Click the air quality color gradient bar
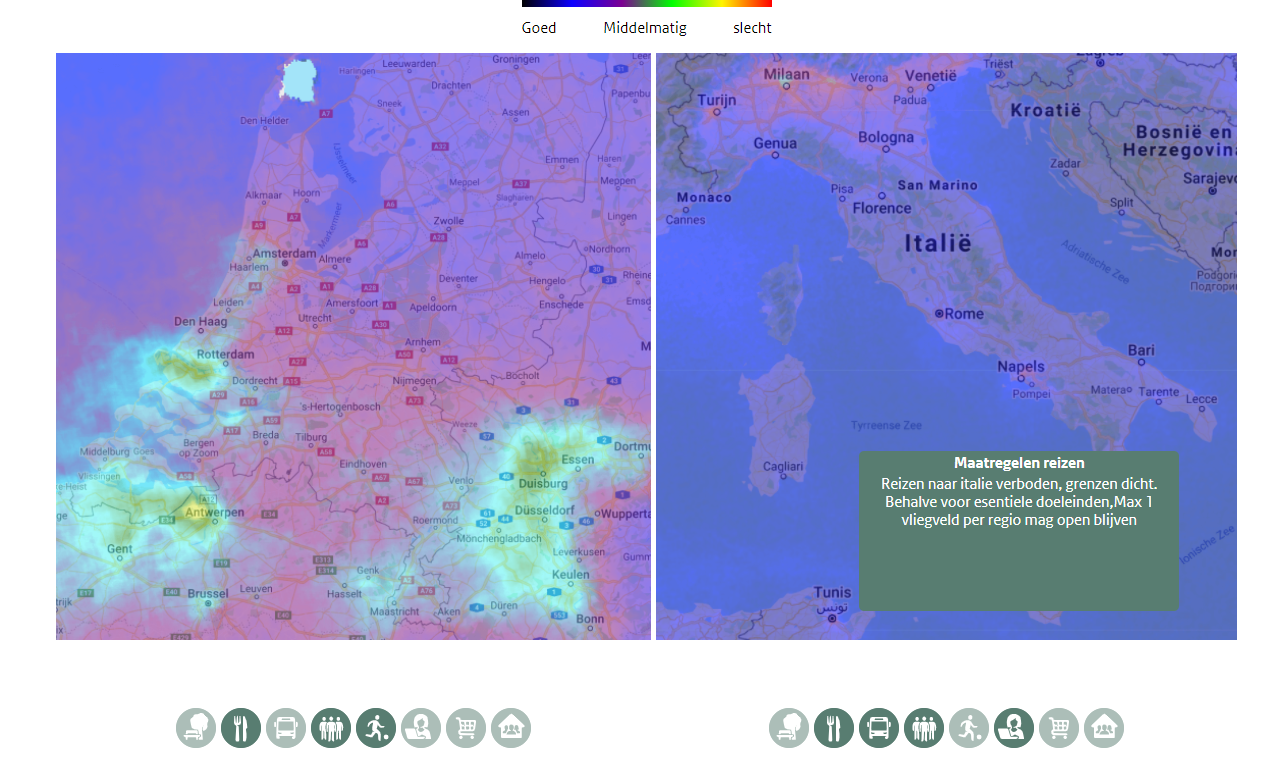 tap(647, 3)
